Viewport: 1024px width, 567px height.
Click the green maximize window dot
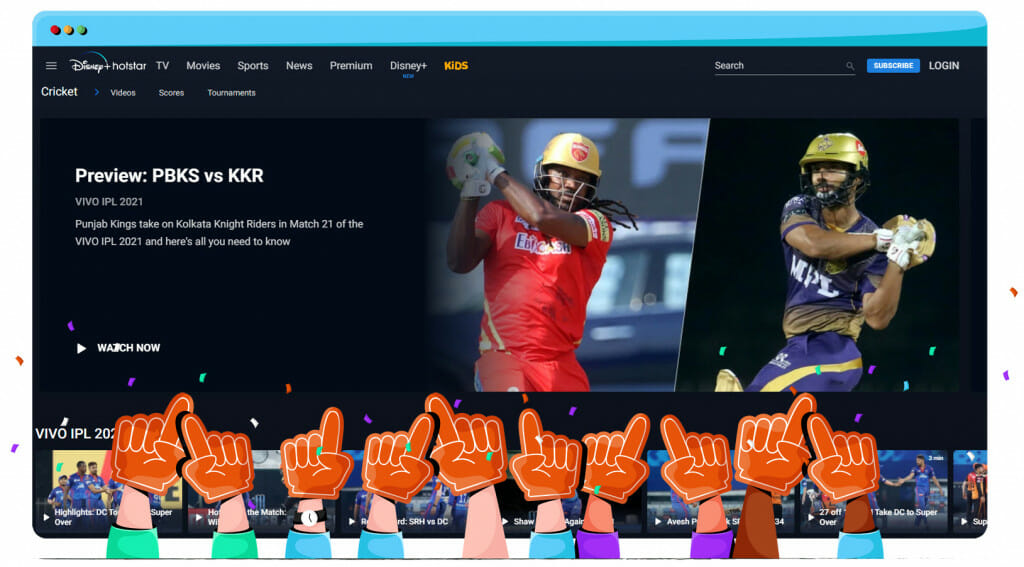tap(82, 30)
